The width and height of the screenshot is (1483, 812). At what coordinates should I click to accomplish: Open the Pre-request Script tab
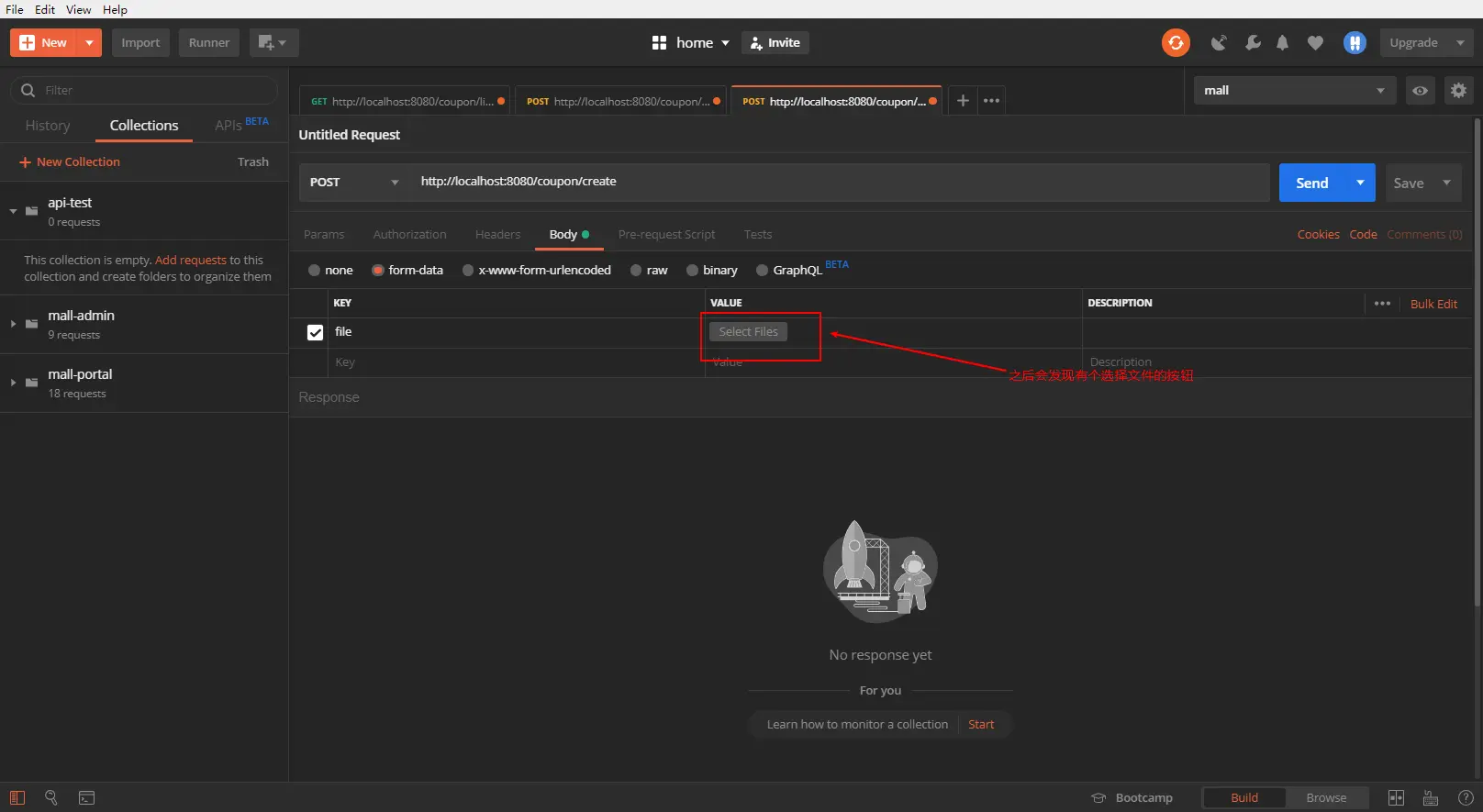[x=666, y=234]
